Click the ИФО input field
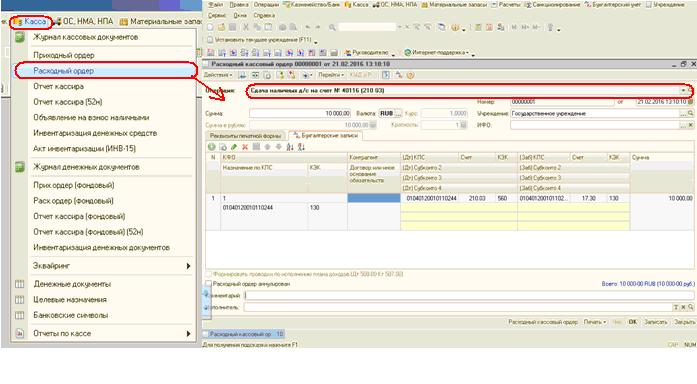The image size is (697, 384). 595,125
